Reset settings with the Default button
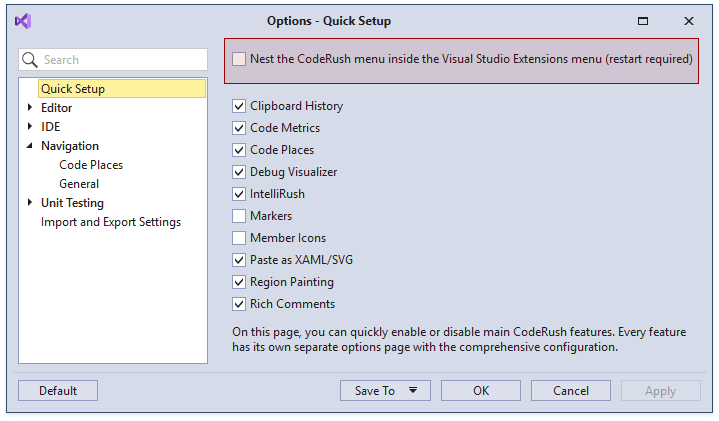Image resolution: width=719 pixels, height=421 pixels. pyautogui.click(x=58, y=391)
